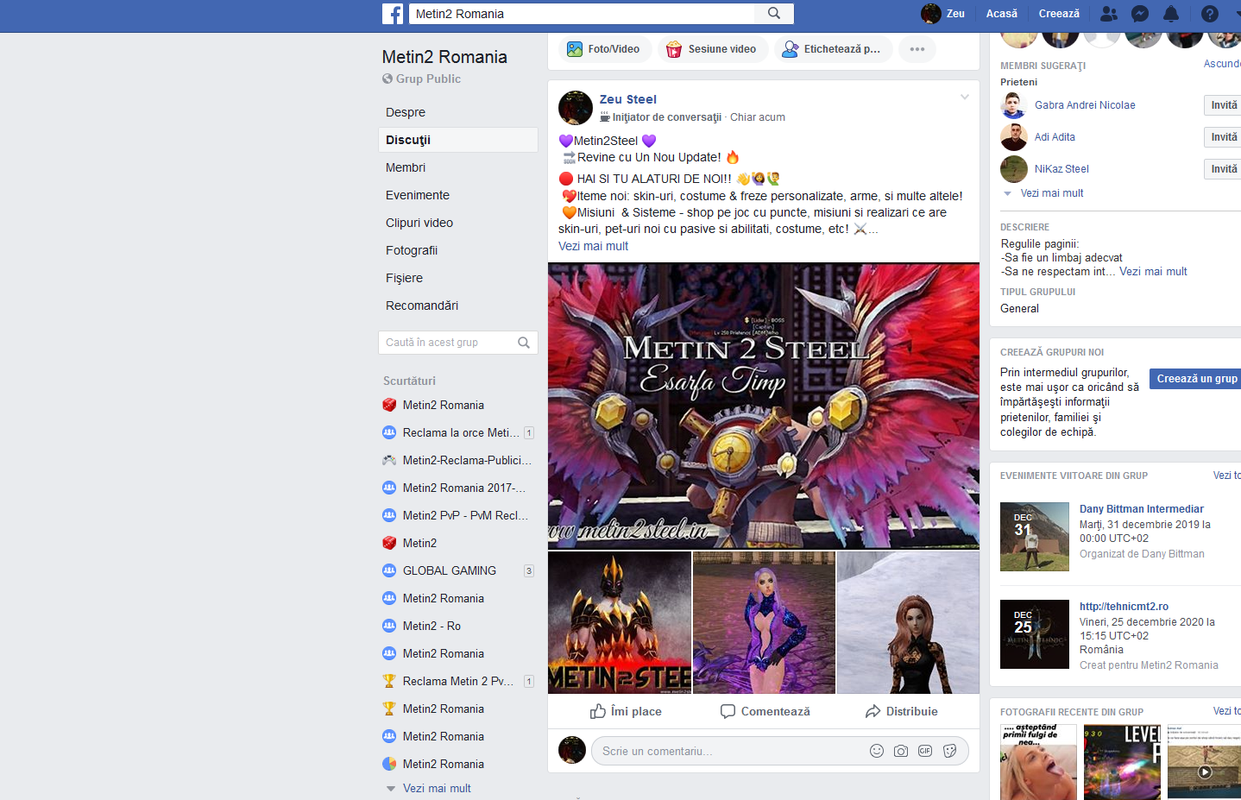This screenshot has width=1241, height=800.
Task: Open the Creează menu in top bar
Action: (x=1059, y=14)
